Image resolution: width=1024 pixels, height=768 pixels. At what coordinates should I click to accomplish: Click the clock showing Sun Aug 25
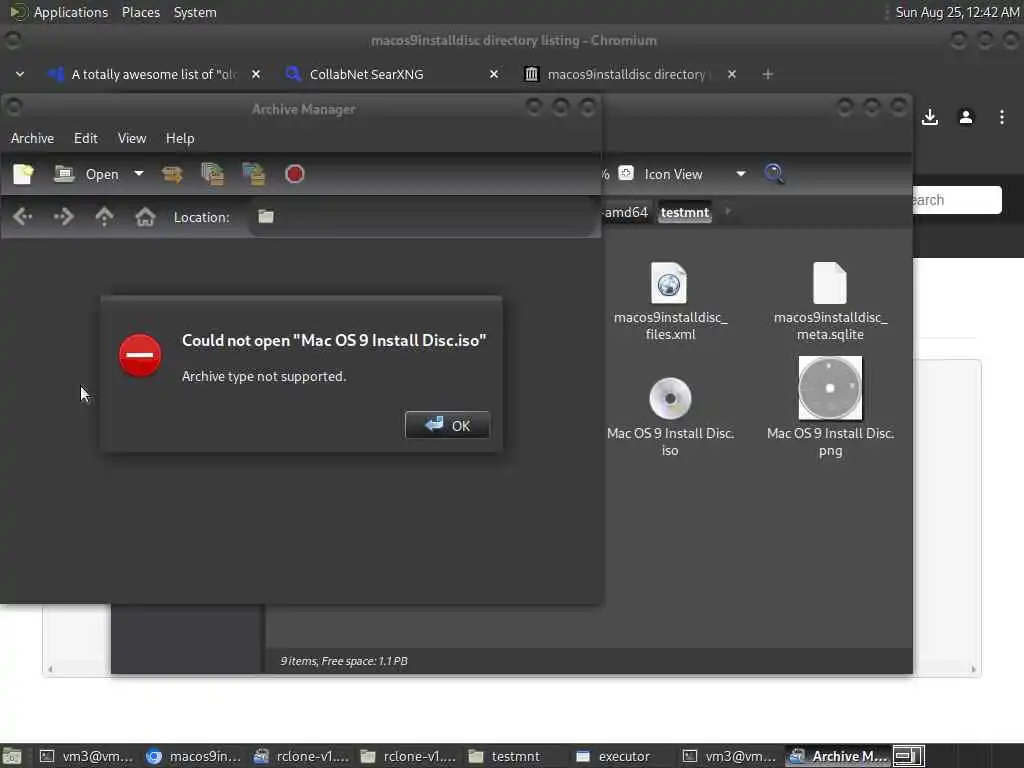tap(957, 12)
